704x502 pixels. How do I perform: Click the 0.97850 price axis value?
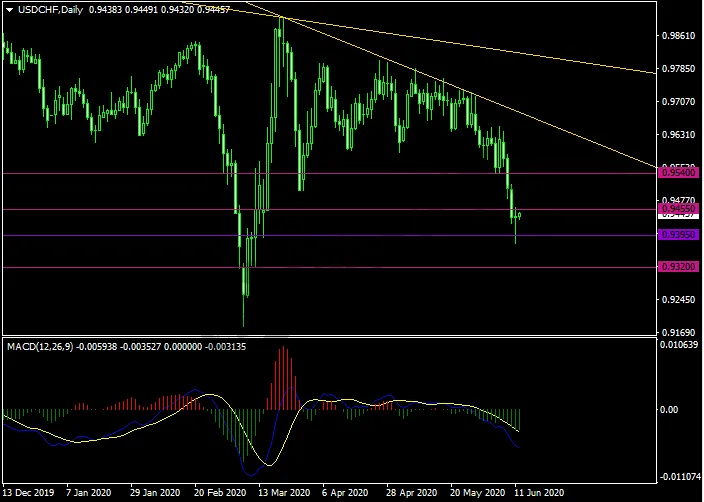pos(678,69)
